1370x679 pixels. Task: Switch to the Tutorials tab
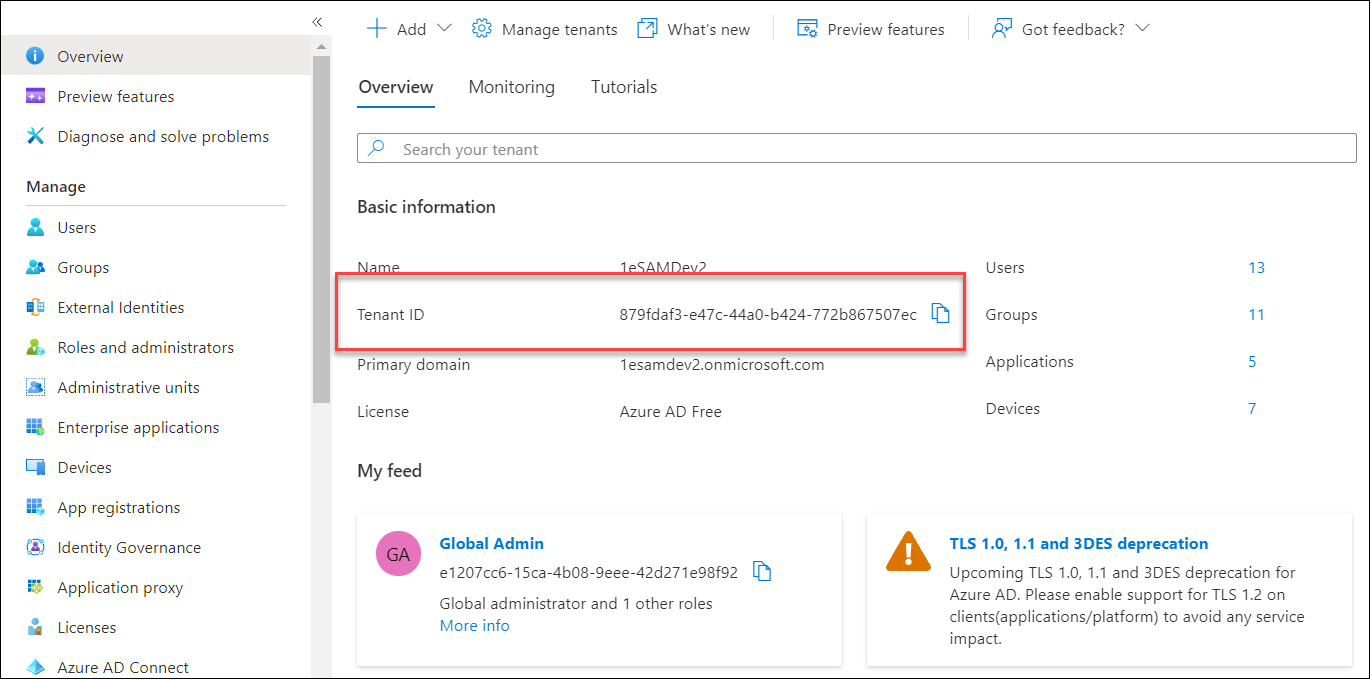click(x=624, y=87)
